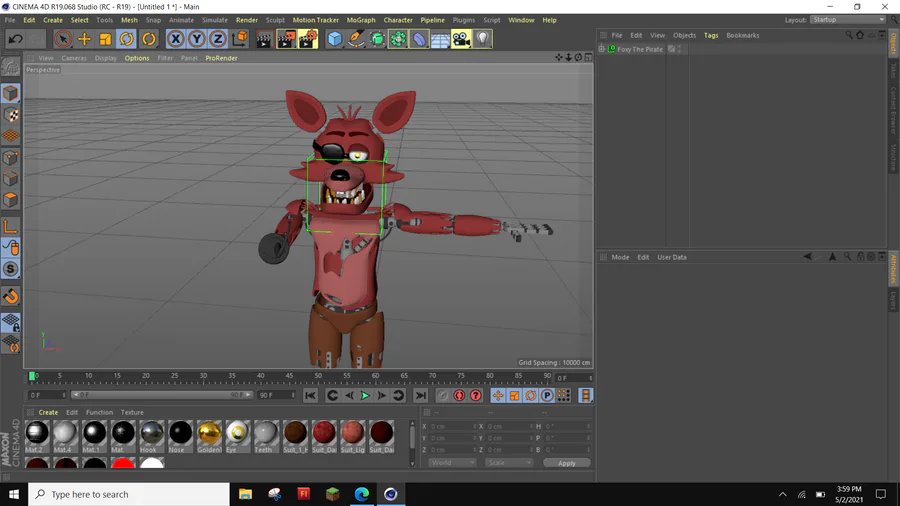The width and height of the screenshot is (900, 506).
Task: Select the Live Selection tool
Action: click(63, 39)
